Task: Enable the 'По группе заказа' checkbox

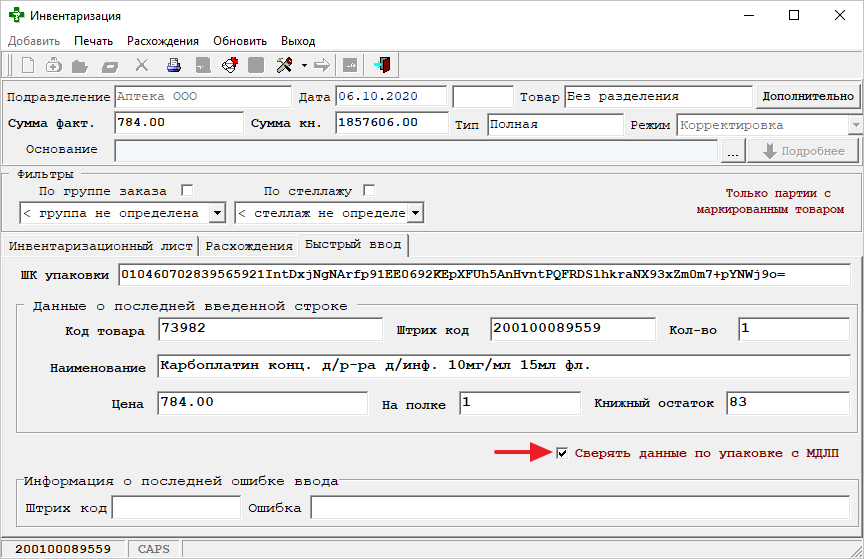Action: coord(186,190)
